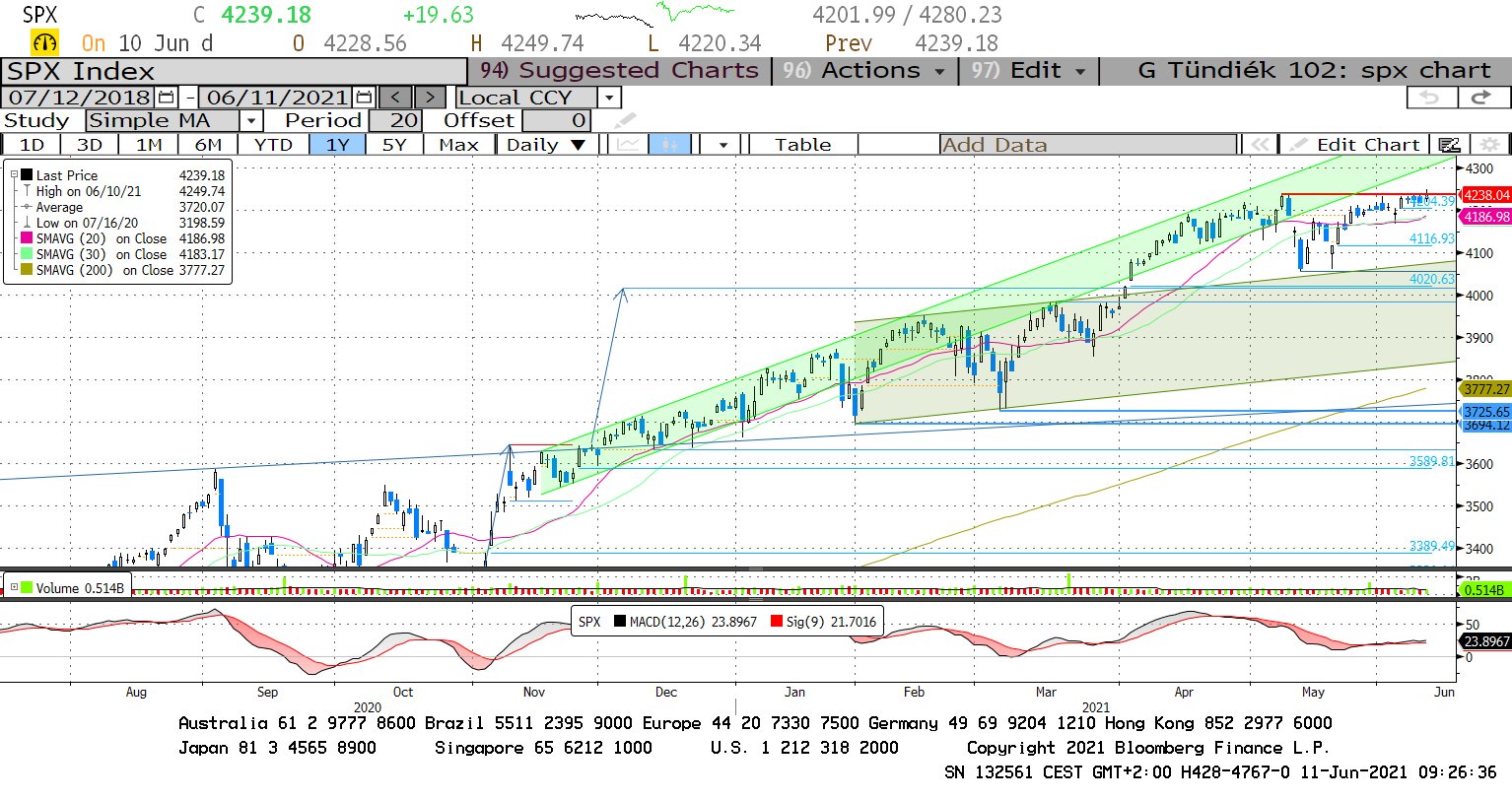
Task: Open the start date calendar picker icon
Action: (x=167, y=98)
